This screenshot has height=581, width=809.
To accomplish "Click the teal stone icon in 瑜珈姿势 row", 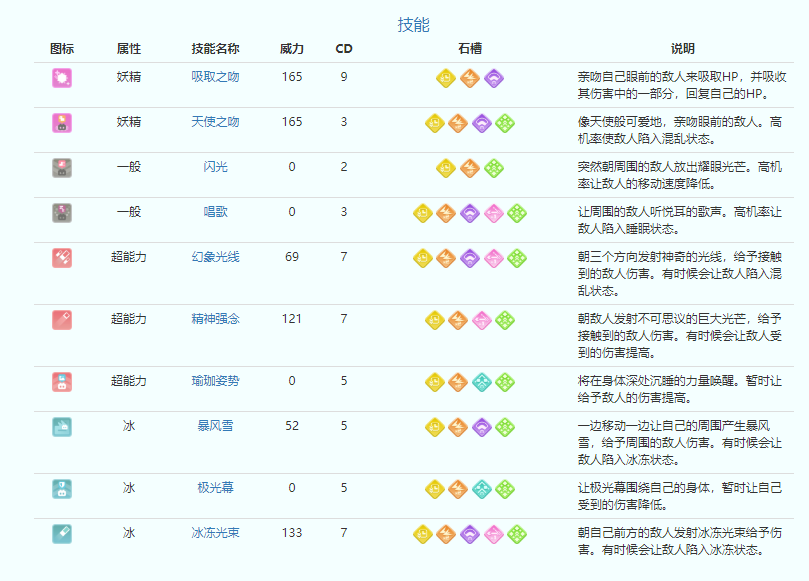I will 481,381.
